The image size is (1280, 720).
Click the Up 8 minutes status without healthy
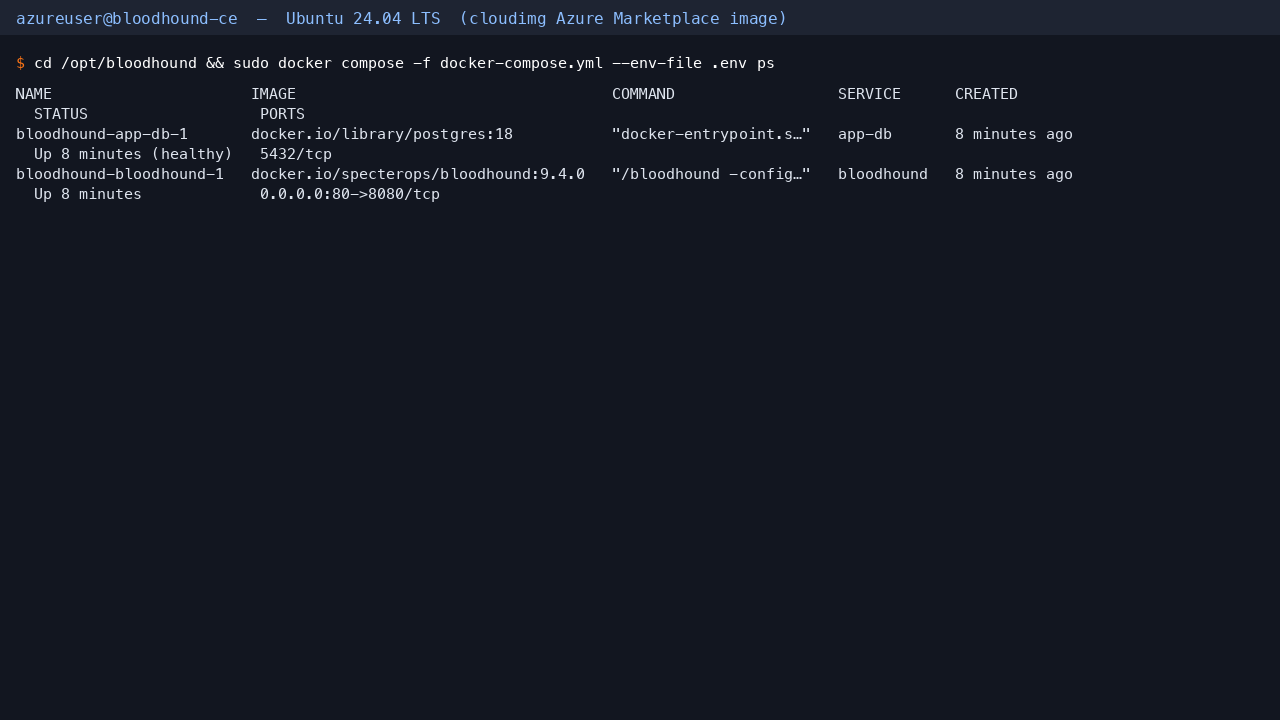88,194
